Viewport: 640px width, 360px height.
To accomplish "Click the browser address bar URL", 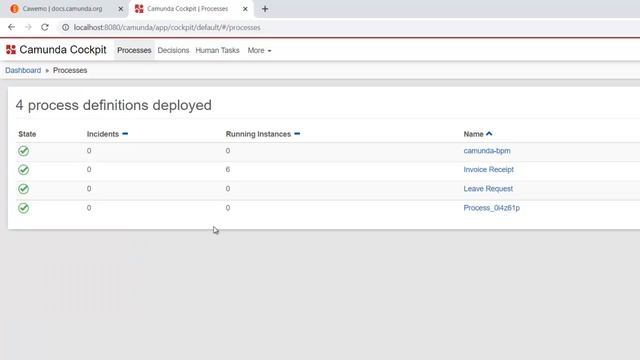I will pos(167,27).
